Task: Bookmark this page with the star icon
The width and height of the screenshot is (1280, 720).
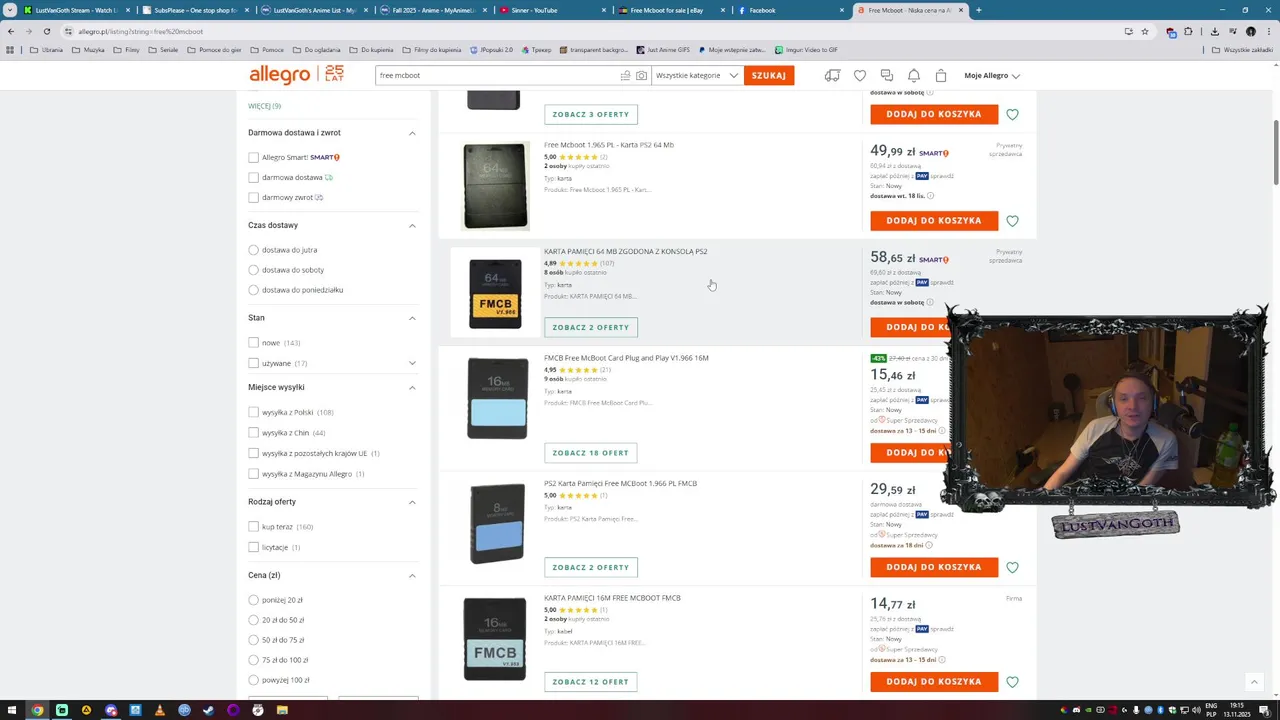Action: coord(1145,31)
